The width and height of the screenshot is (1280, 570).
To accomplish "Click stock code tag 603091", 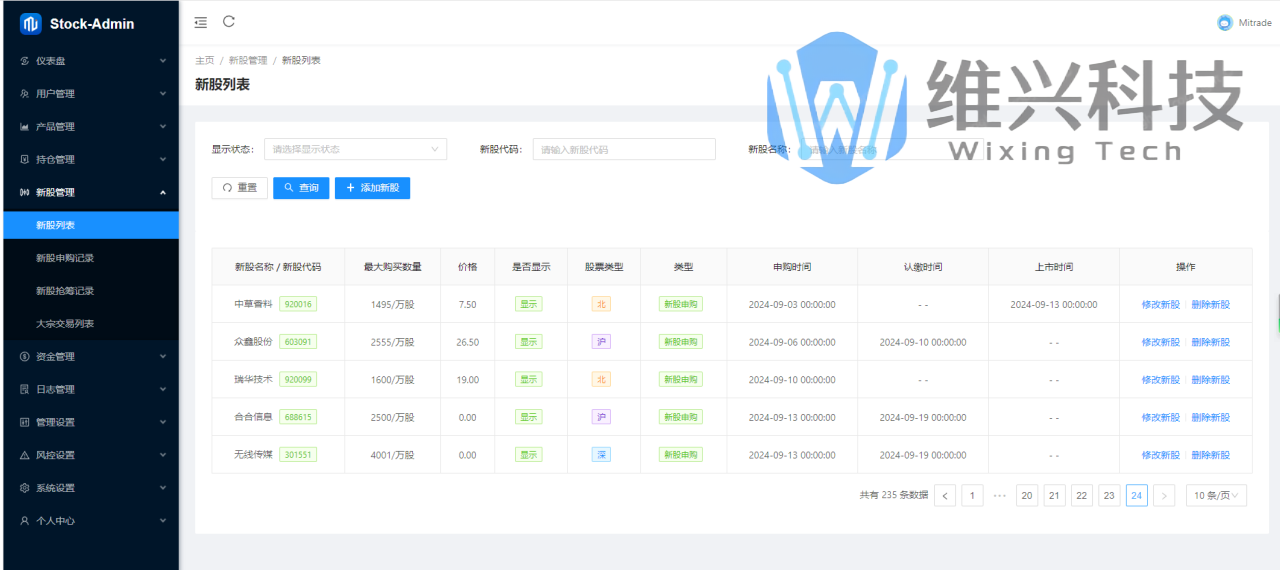I will point(298,342).
